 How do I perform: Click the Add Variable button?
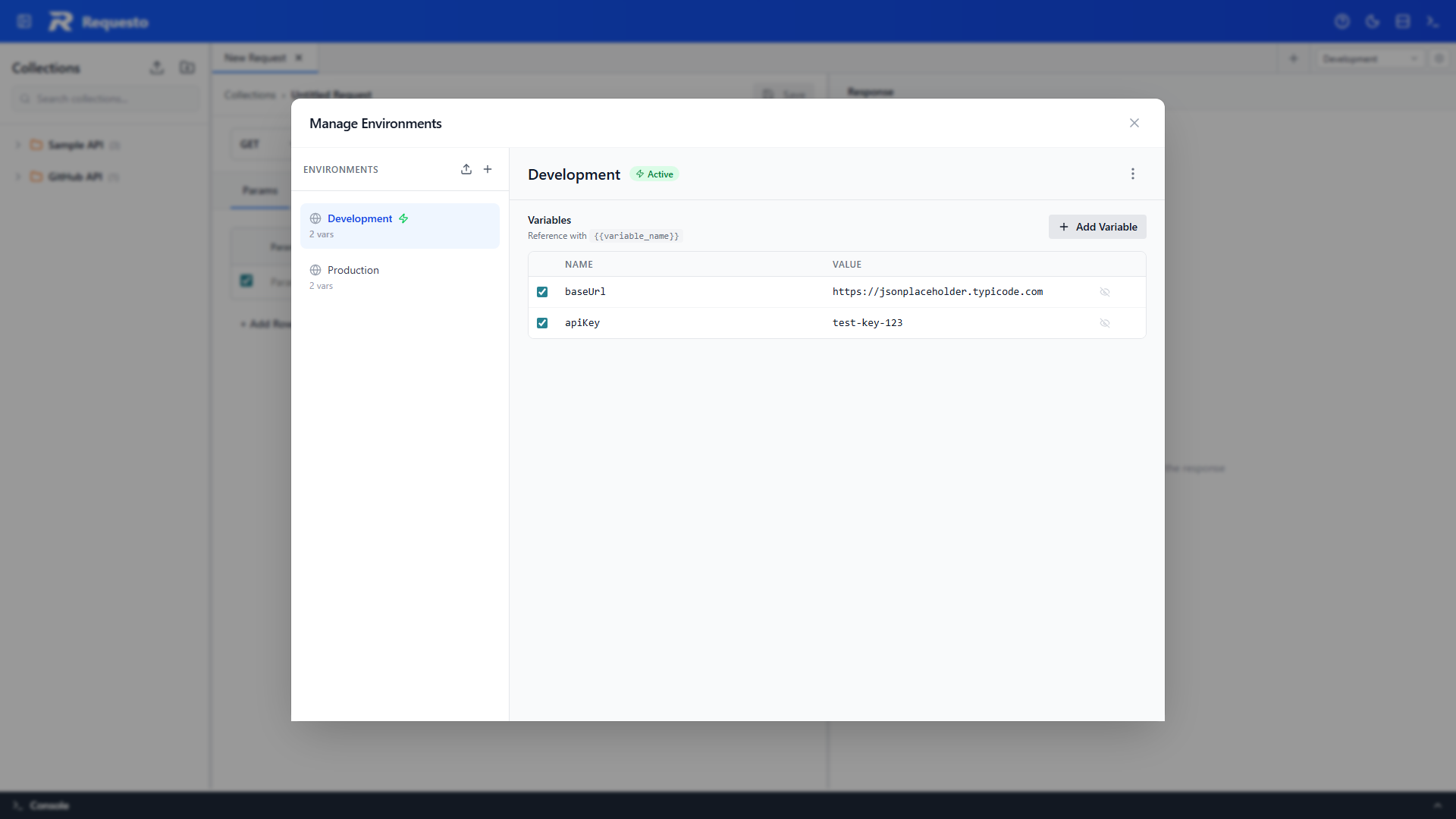1097,227
